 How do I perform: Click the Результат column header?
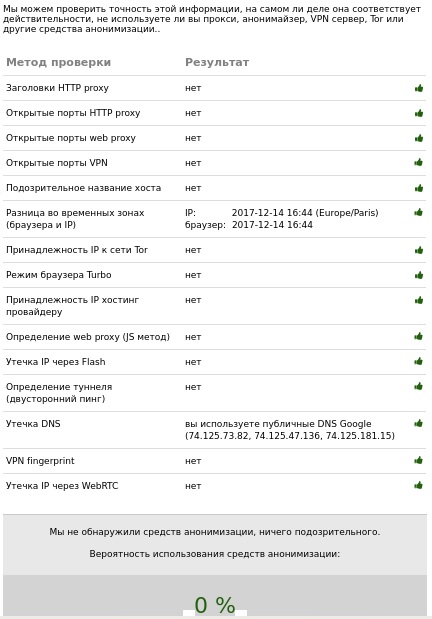tap(217, 62)
